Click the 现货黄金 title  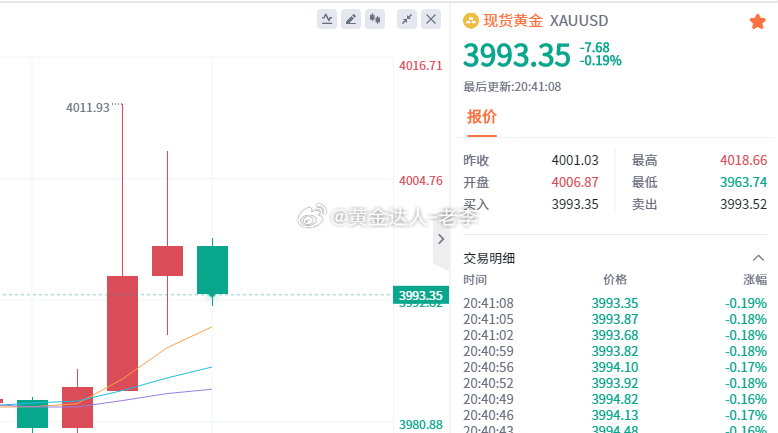click(x=513, y=21)
